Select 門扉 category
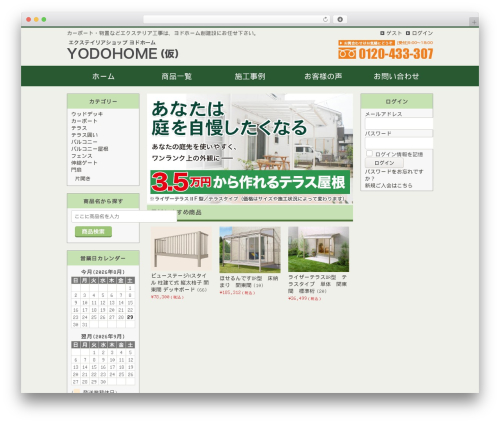Image resolution: width=500 pixels, height=423 pixels. pos(76,170)
